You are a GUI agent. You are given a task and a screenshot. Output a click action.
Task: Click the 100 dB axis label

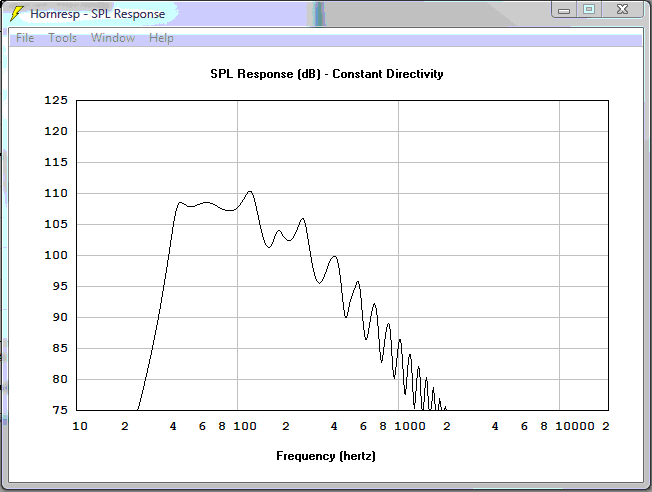(56, 255)
